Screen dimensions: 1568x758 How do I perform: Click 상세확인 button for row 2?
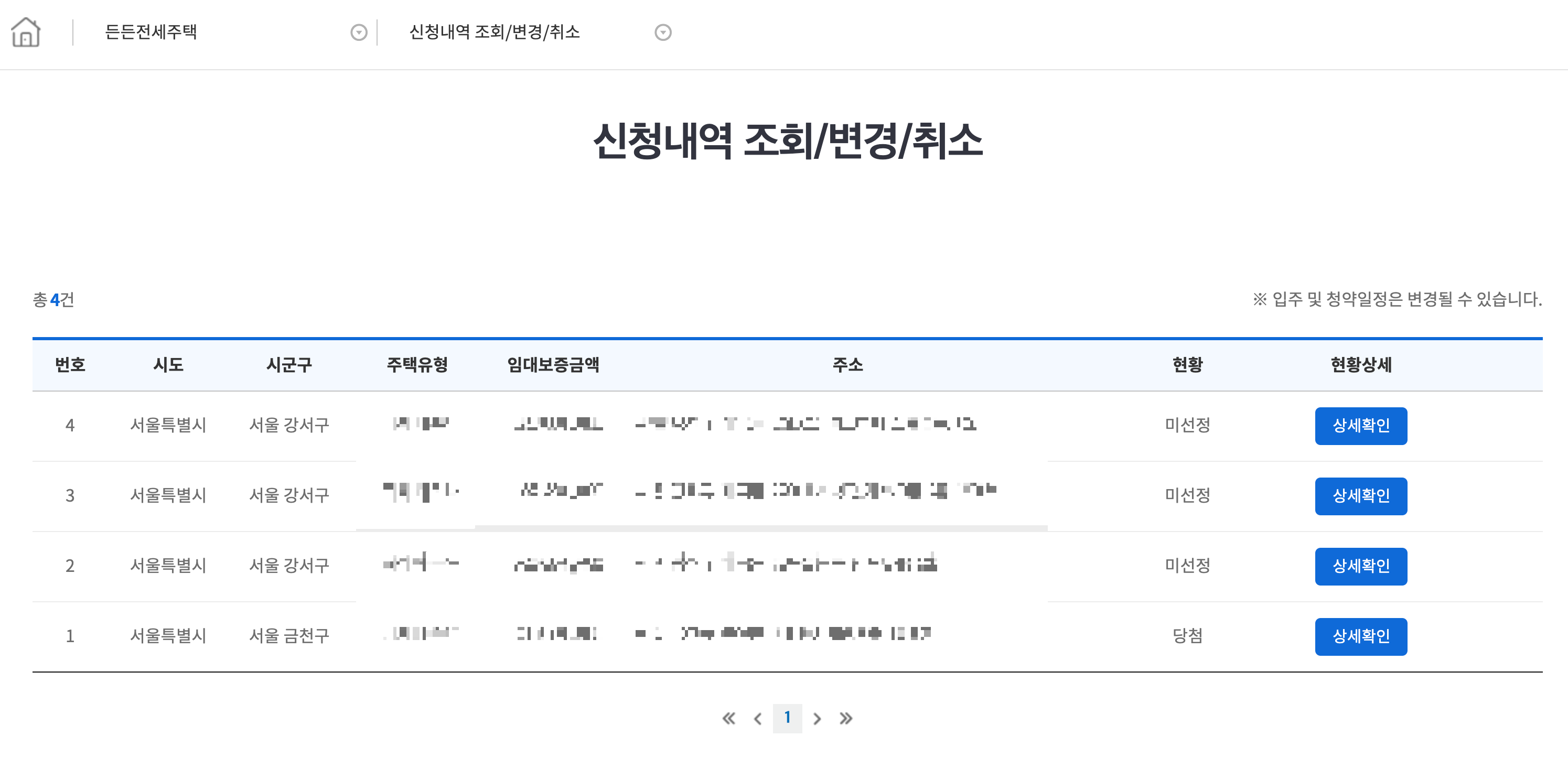1360,566
